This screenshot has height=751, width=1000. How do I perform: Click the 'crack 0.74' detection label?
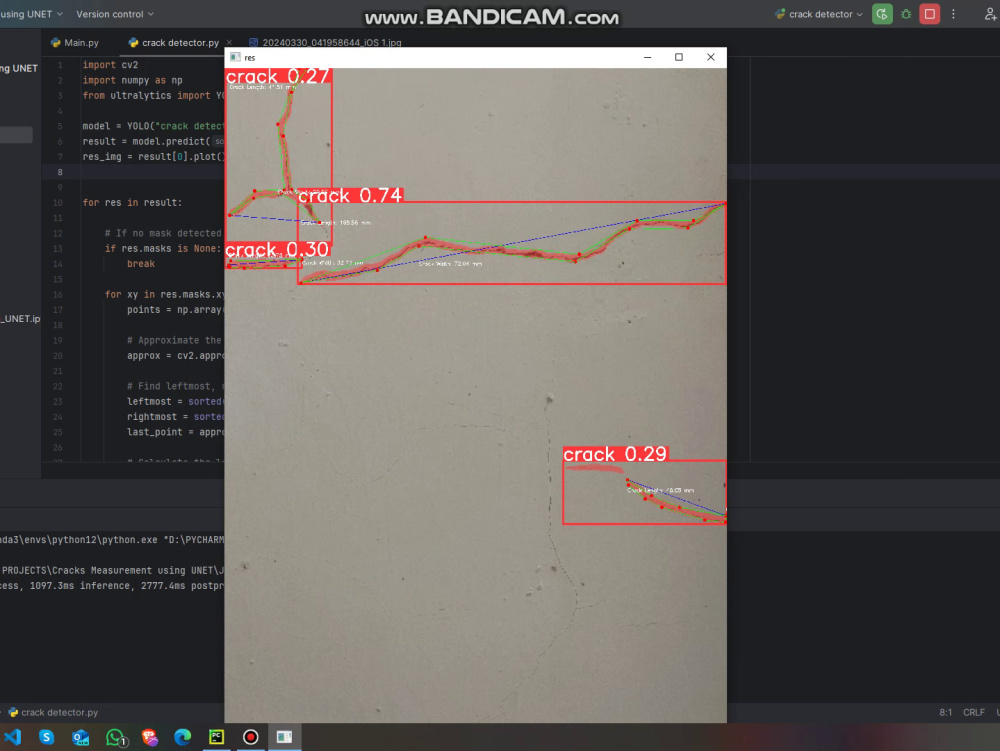pyautogui.click(x=350, y=195)
